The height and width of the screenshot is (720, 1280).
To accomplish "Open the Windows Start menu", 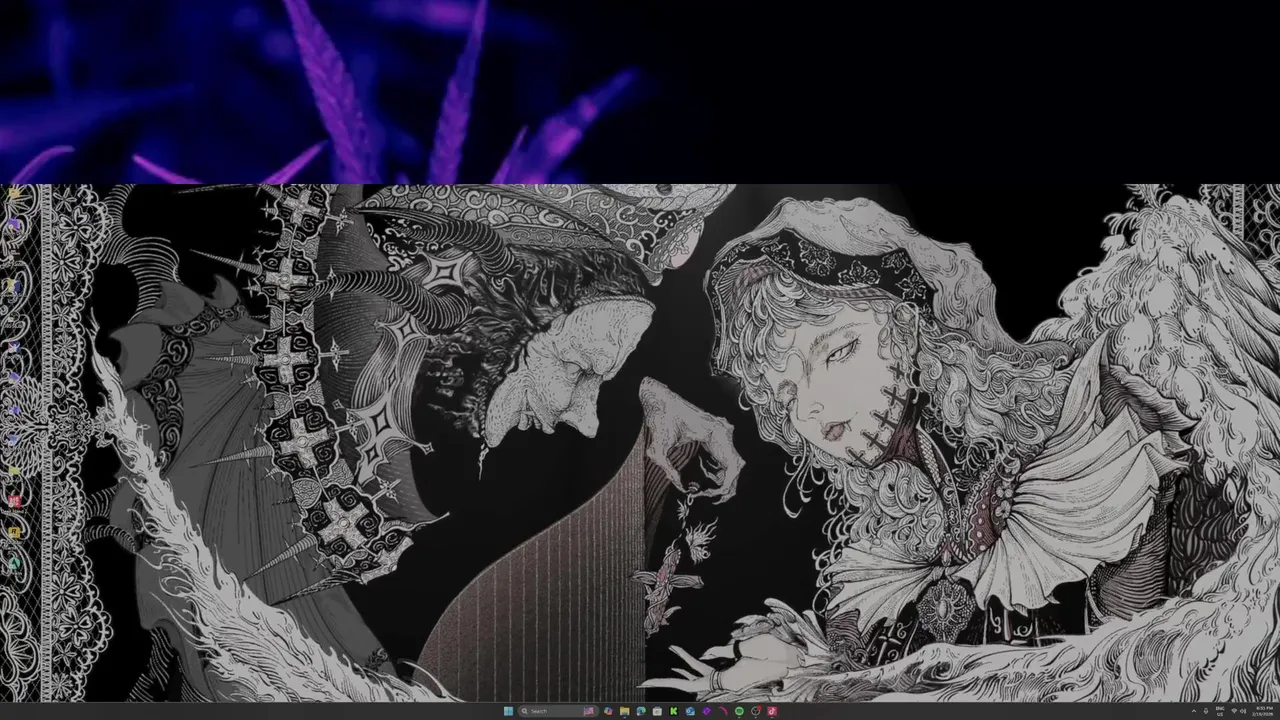I will [508, 711].
